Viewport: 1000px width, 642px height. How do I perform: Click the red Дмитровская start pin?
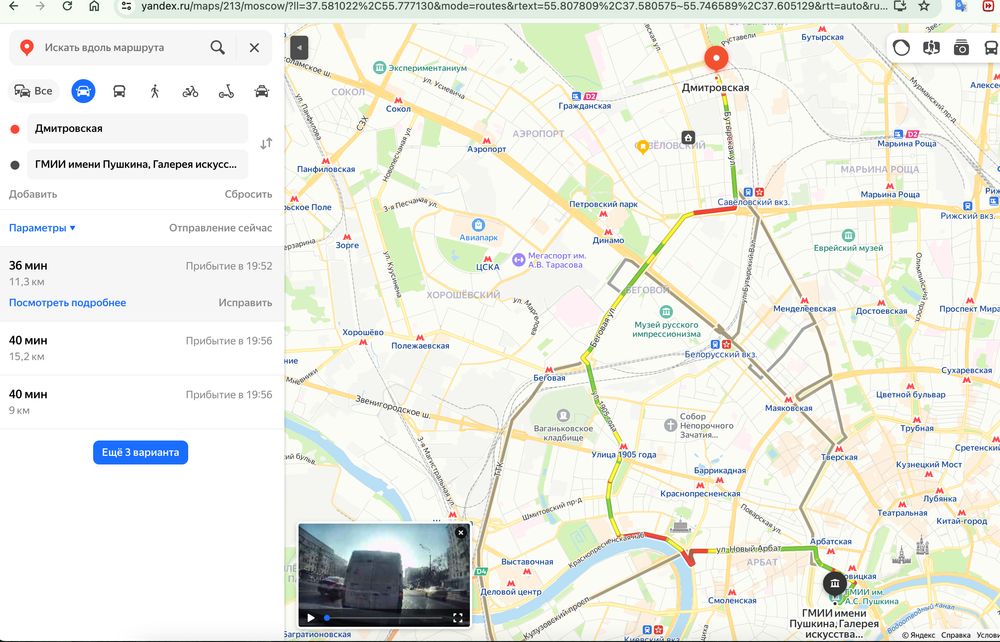pyautogui.click(x=716, y=59)
